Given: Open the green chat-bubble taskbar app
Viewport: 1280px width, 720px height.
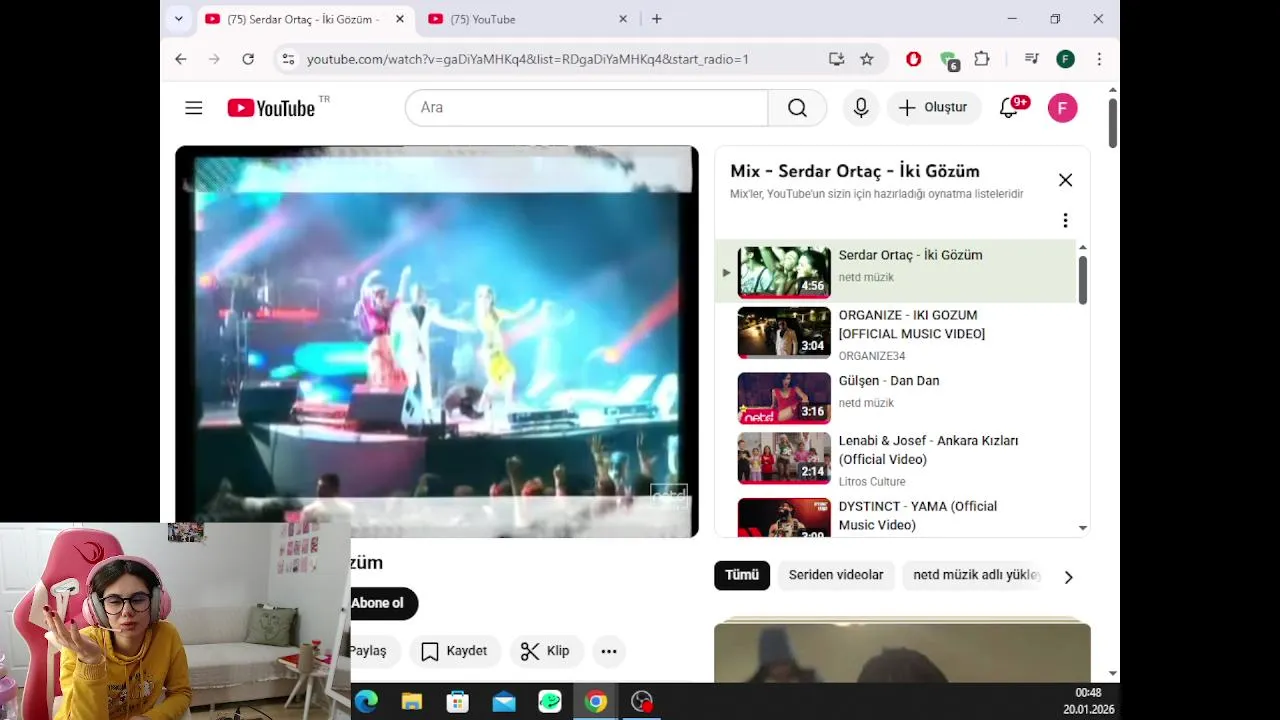Looking at the screenshot, I should click(x=550, y=702).
